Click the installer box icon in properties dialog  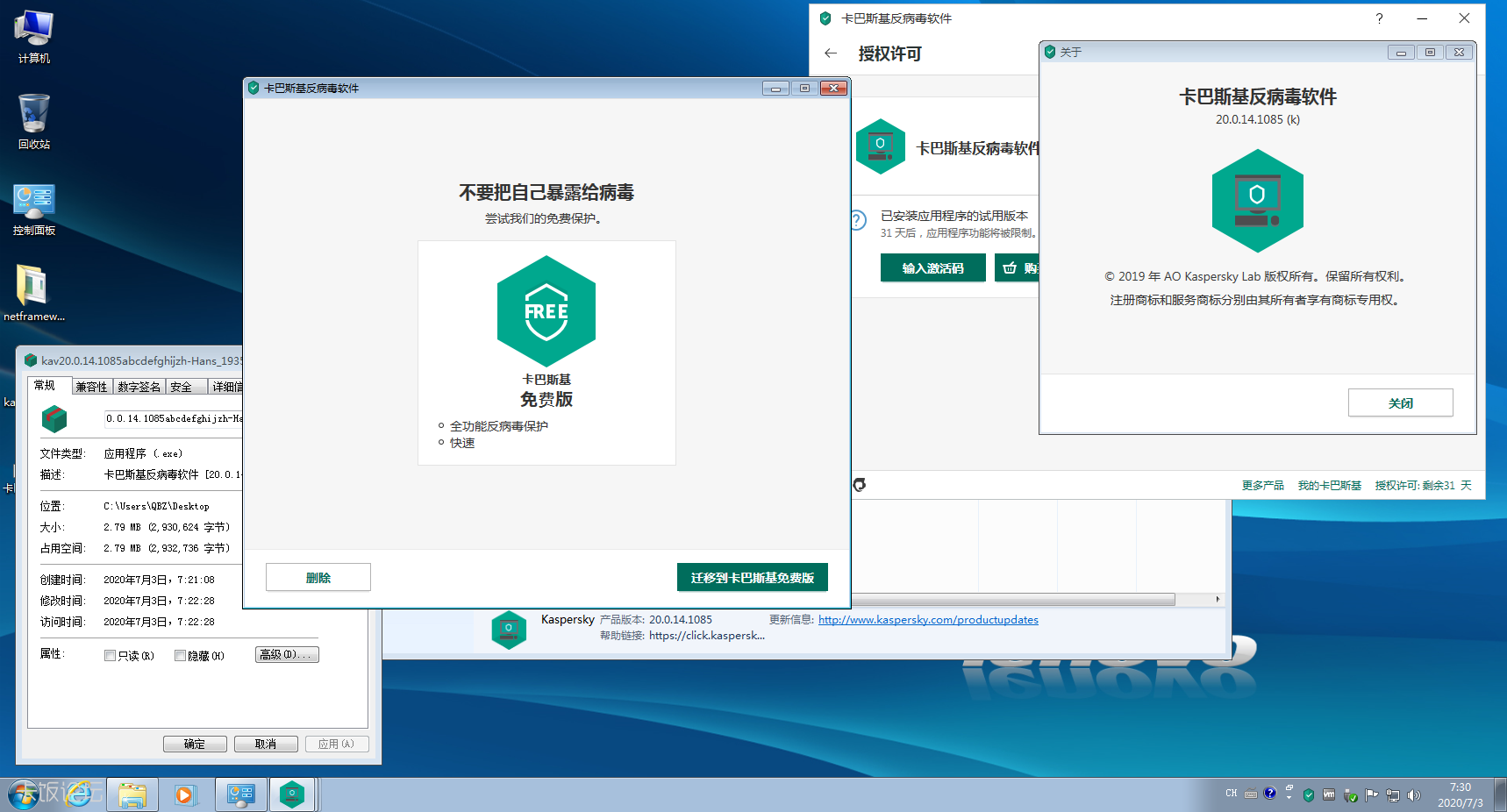pos(54,419)
